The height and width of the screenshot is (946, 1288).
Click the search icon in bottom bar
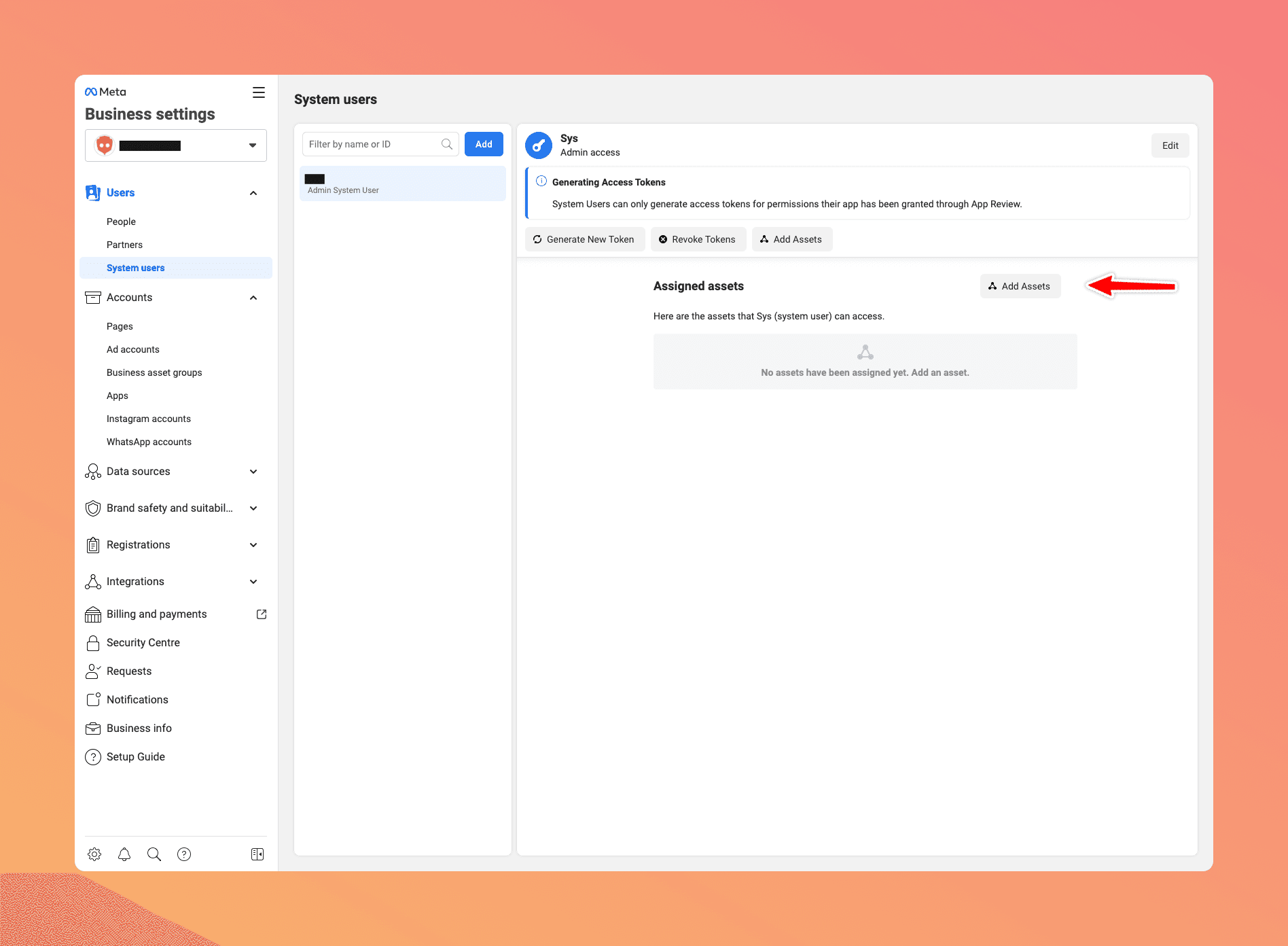(154, 854)
